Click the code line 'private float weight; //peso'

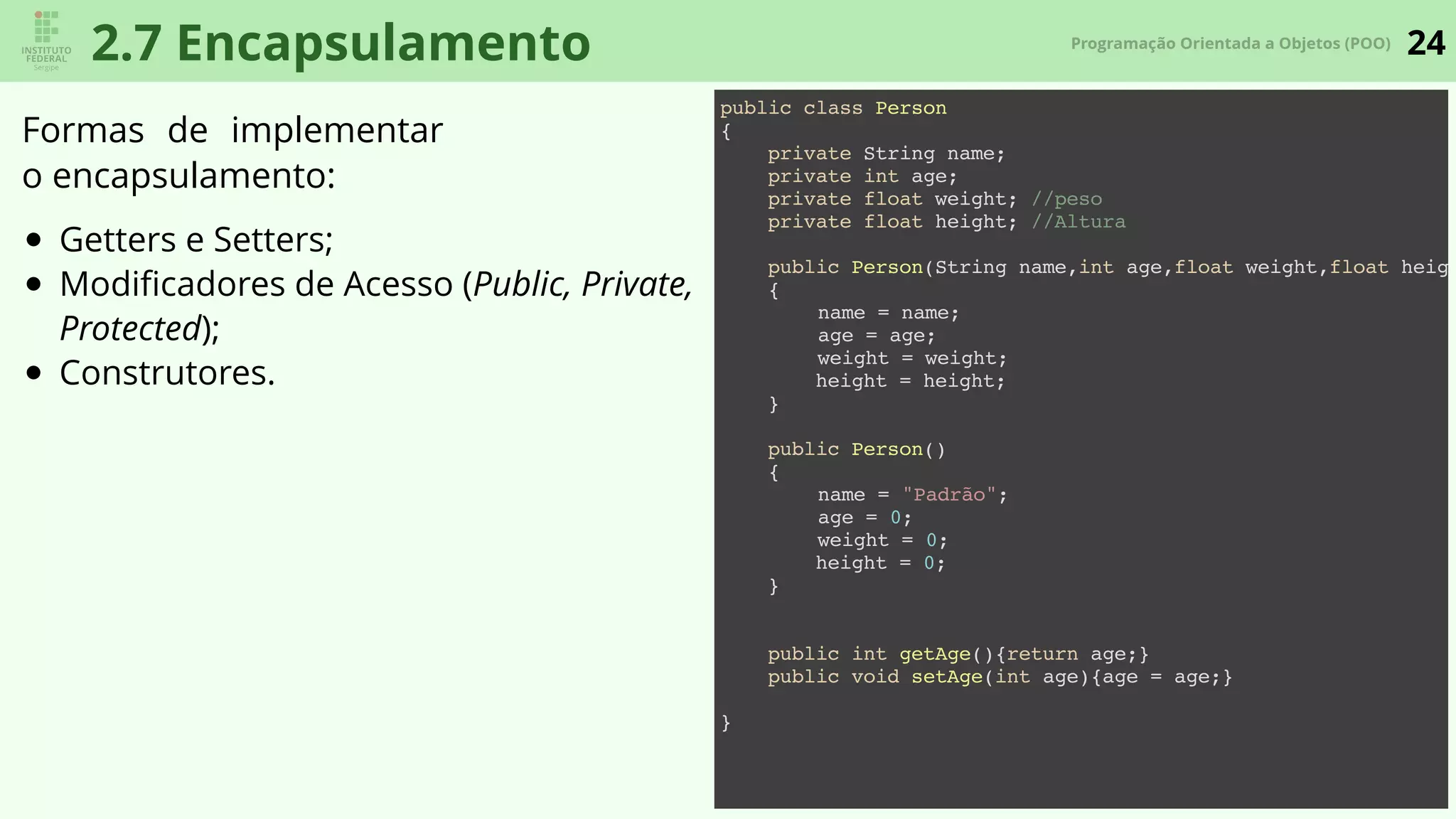(935, 199)
